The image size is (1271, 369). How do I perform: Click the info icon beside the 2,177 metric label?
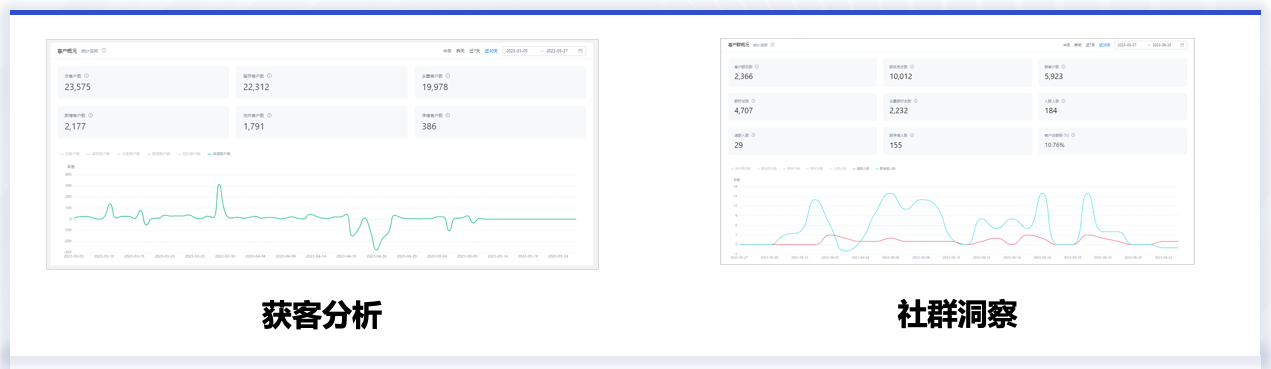pyautogui.click(x=91, y=115)
